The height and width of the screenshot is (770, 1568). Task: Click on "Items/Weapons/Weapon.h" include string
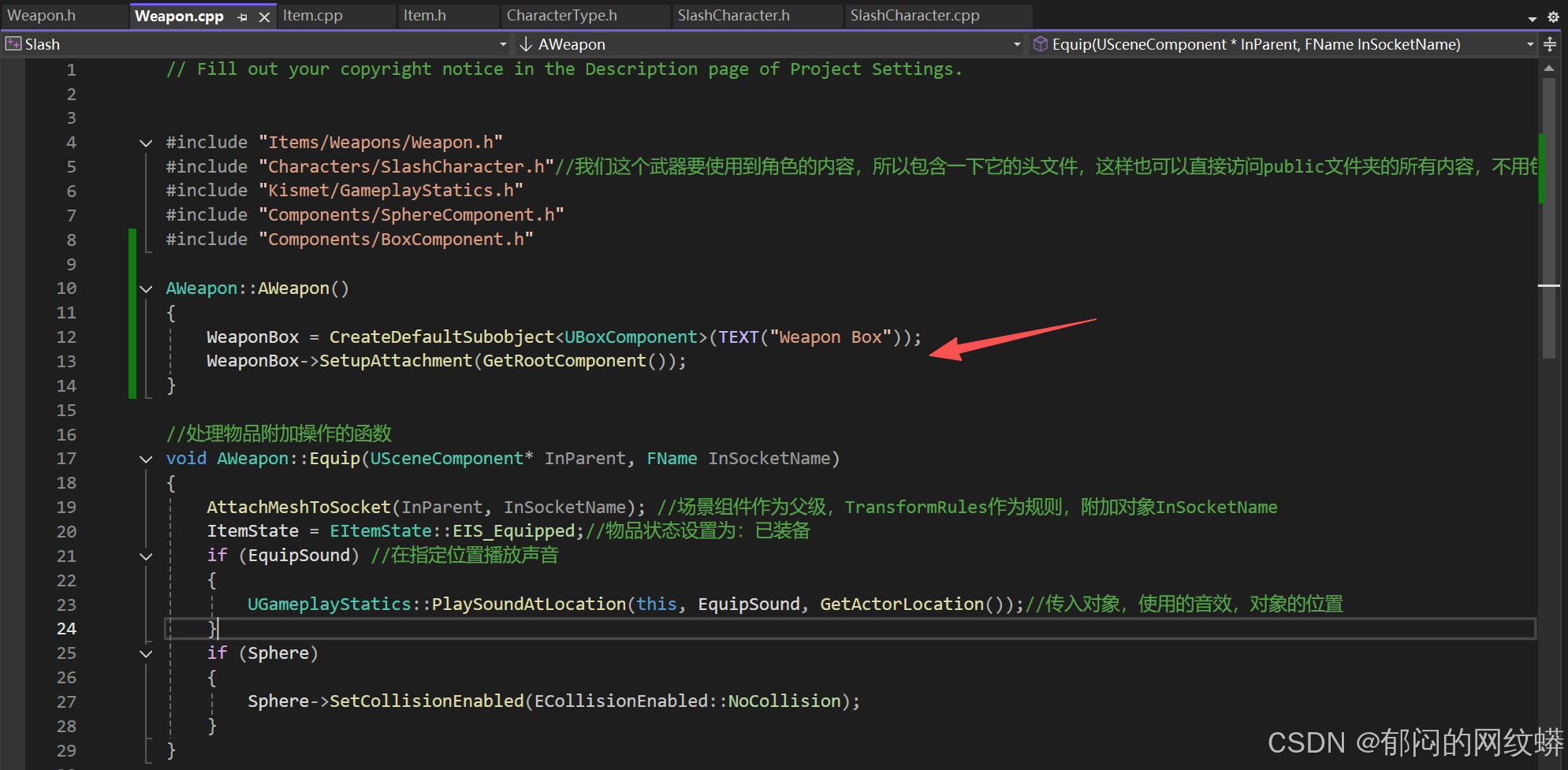point(381,143)
